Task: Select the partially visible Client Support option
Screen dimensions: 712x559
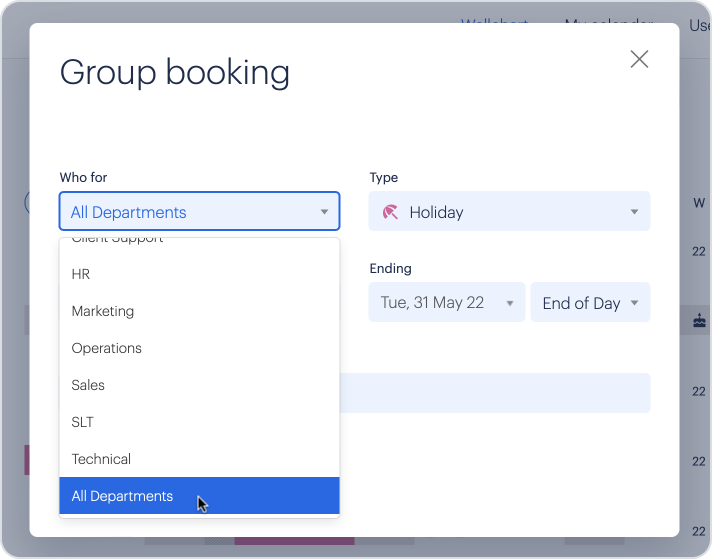Action: pyautogui.click(x=117, y=242)
